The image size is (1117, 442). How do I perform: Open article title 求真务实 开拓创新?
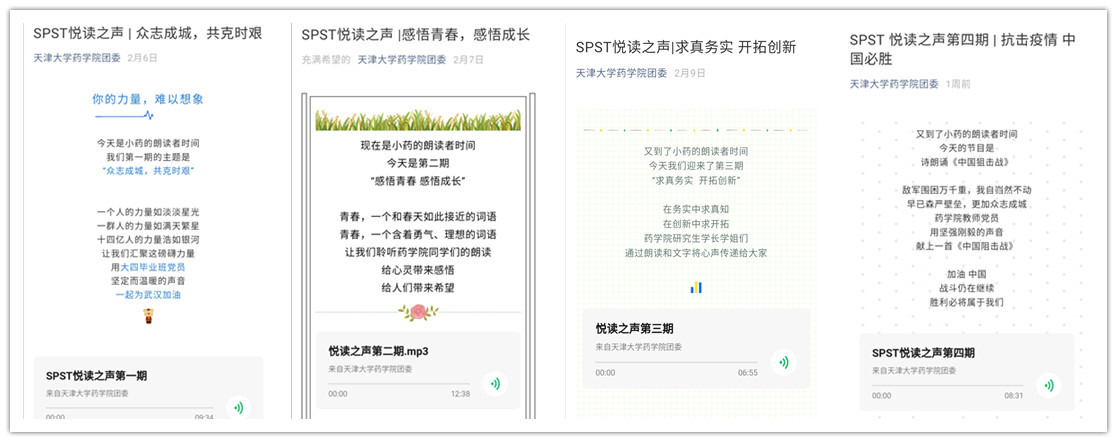tap(685, 47)
